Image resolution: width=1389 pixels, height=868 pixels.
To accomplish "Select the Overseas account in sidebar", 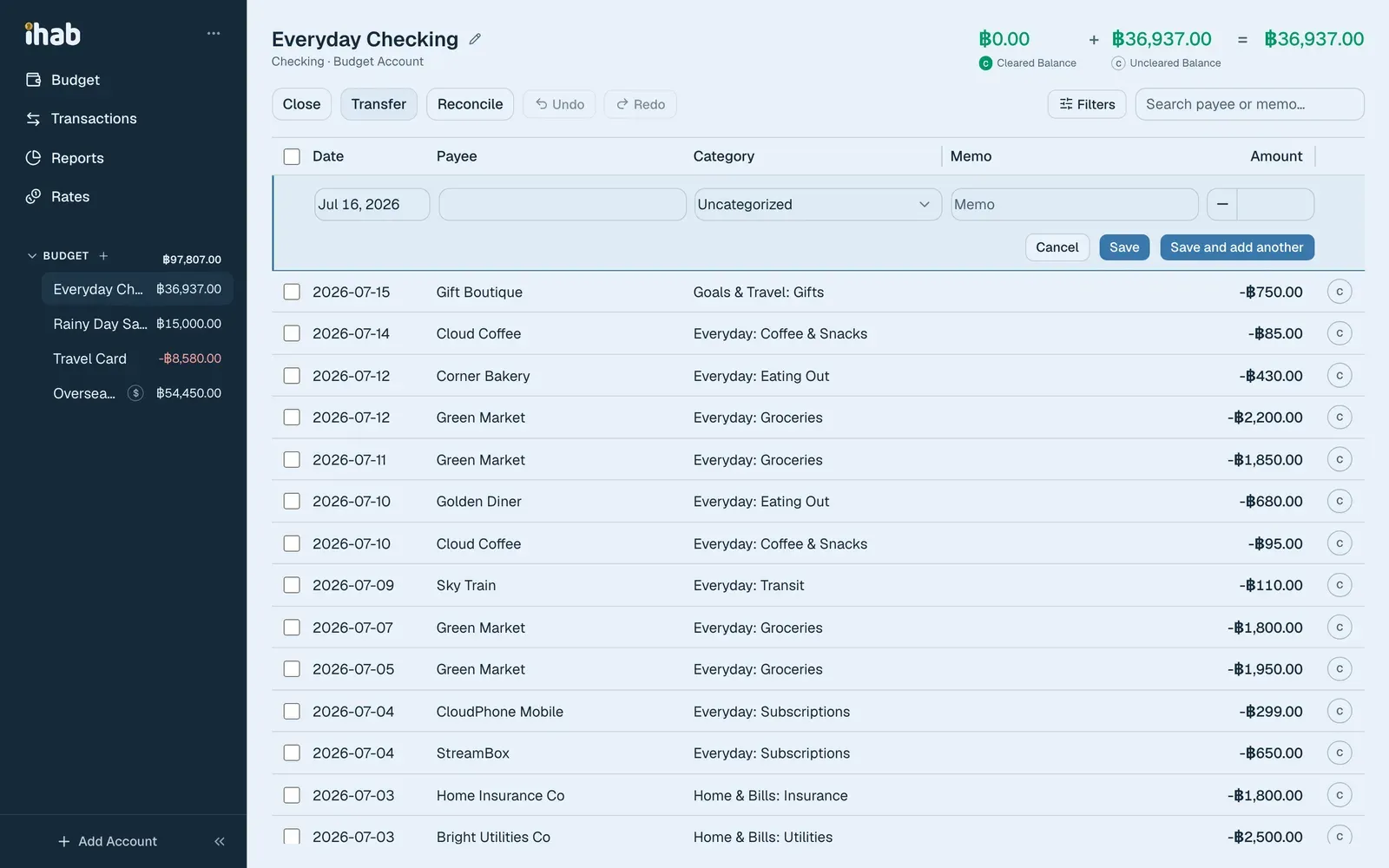I will pyautogui.click(x=137, y=393).
